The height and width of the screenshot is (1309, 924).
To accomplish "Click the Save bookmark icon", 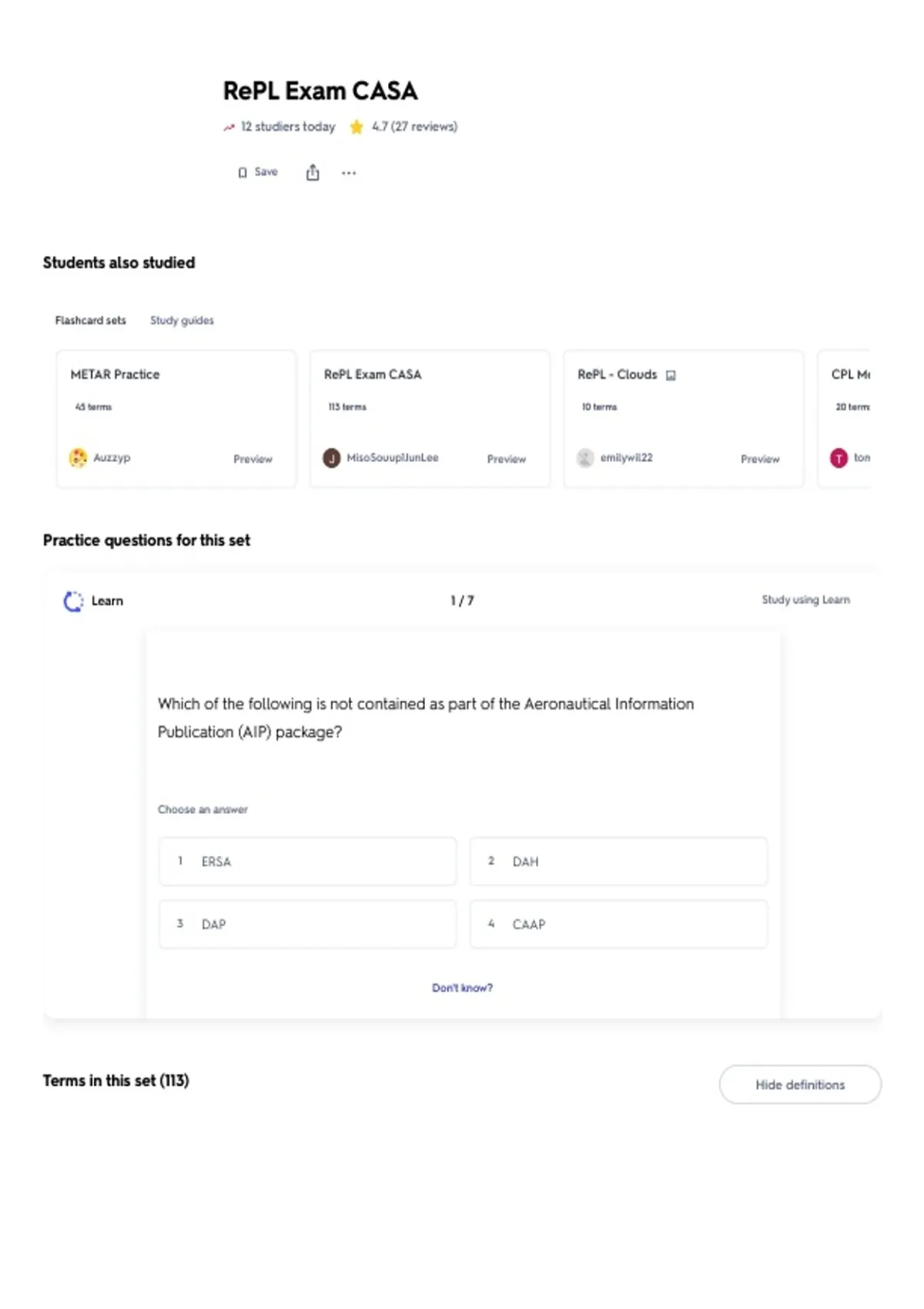I will [243, 172].
